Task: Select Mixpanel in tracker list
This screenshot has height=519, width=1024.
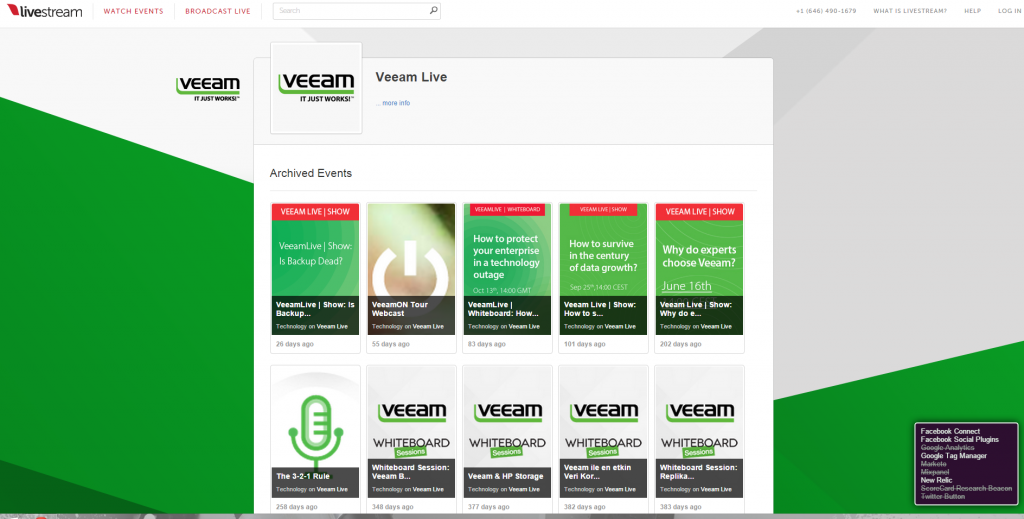Action: click(x=935, y=472)
